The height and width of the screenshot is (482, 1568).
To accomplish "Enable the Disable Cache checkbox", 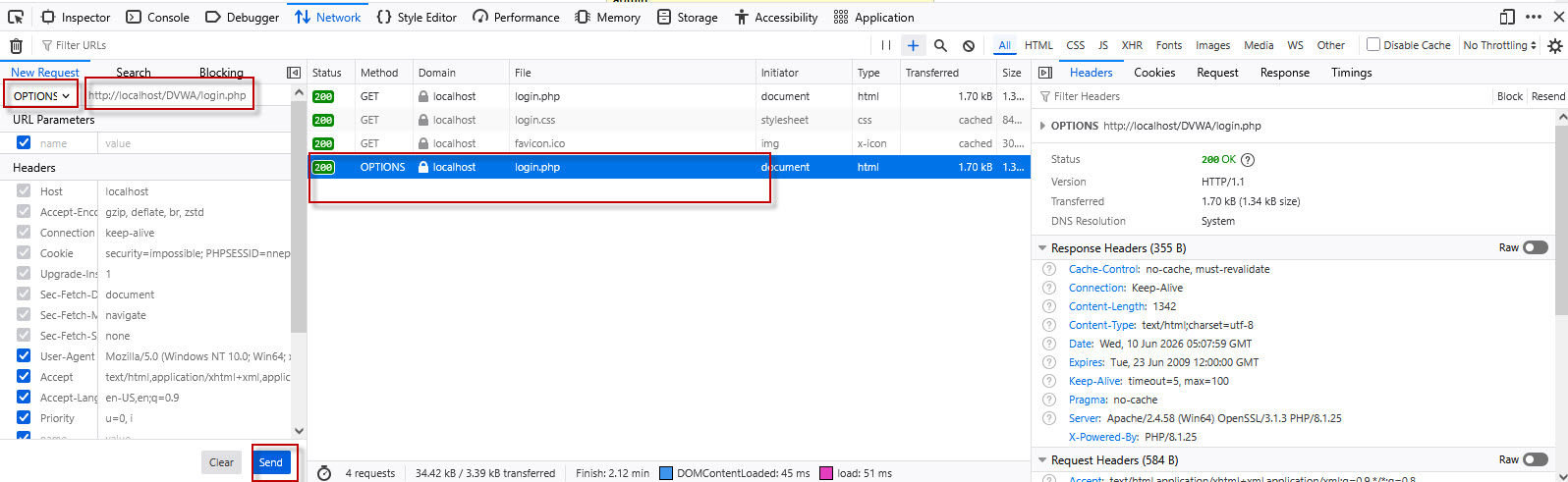I will (1373, 44).
